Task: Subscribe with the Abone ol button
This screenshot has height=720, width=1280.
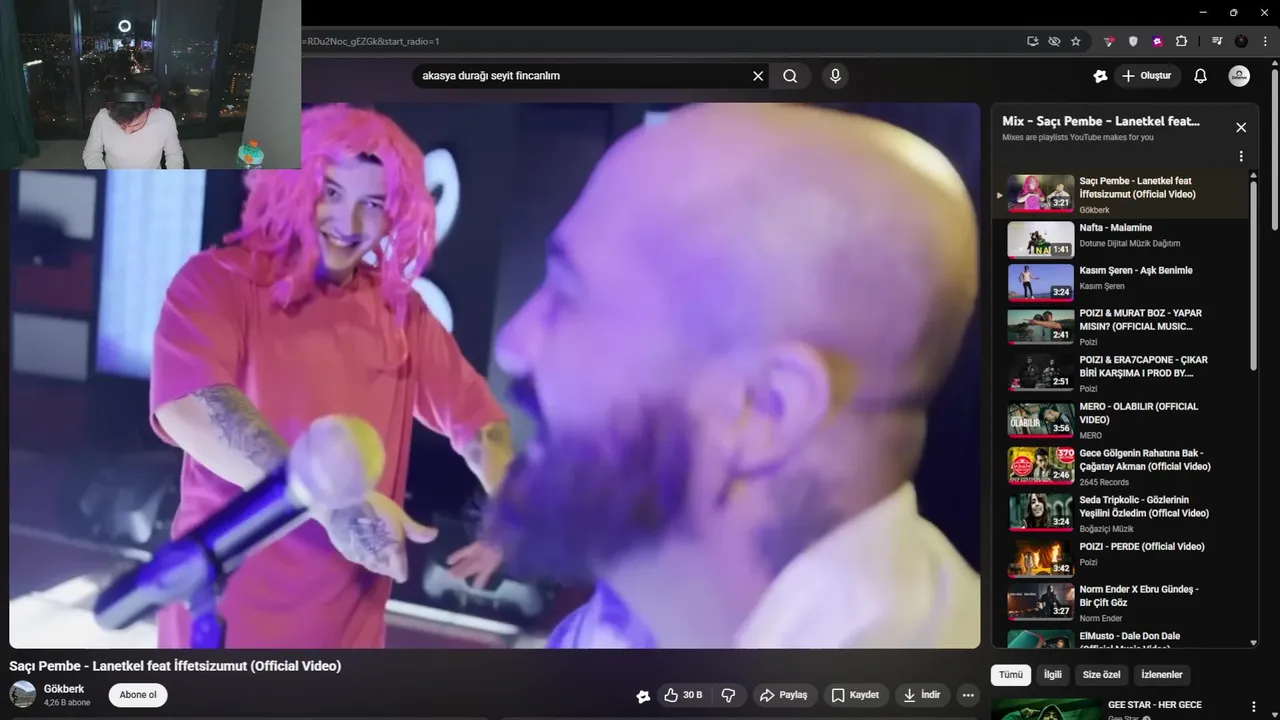Action: (x=138, y=695)
